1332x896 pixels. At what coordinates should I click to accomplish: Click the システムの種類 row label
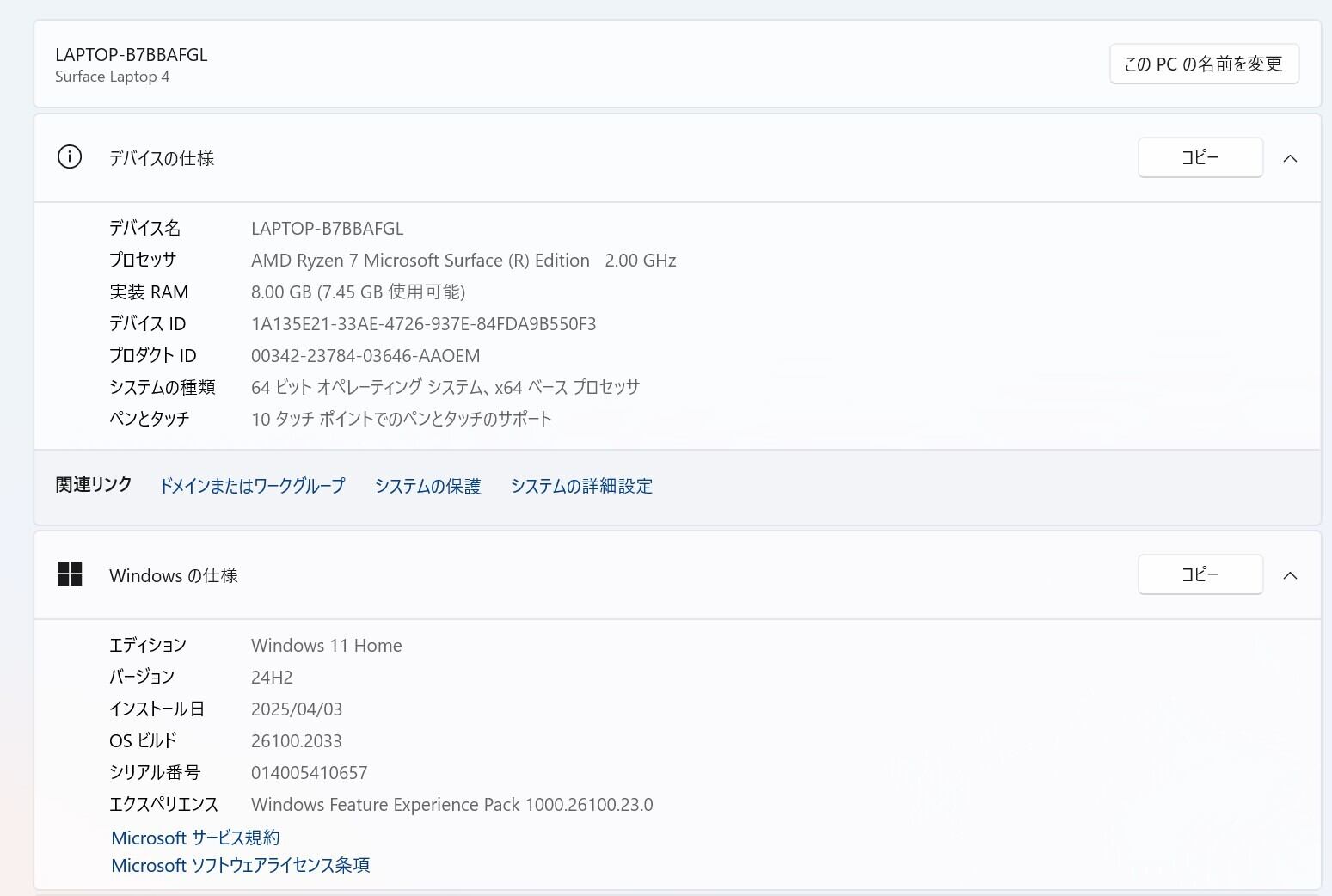(163, 388)
